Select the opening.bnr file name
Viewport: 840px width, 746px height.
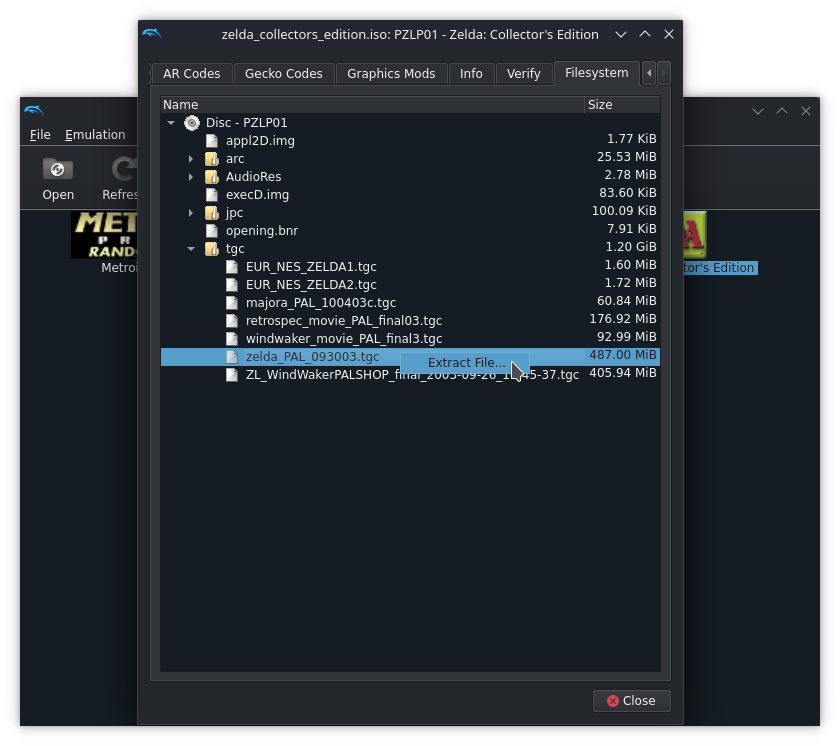[261, 231]
